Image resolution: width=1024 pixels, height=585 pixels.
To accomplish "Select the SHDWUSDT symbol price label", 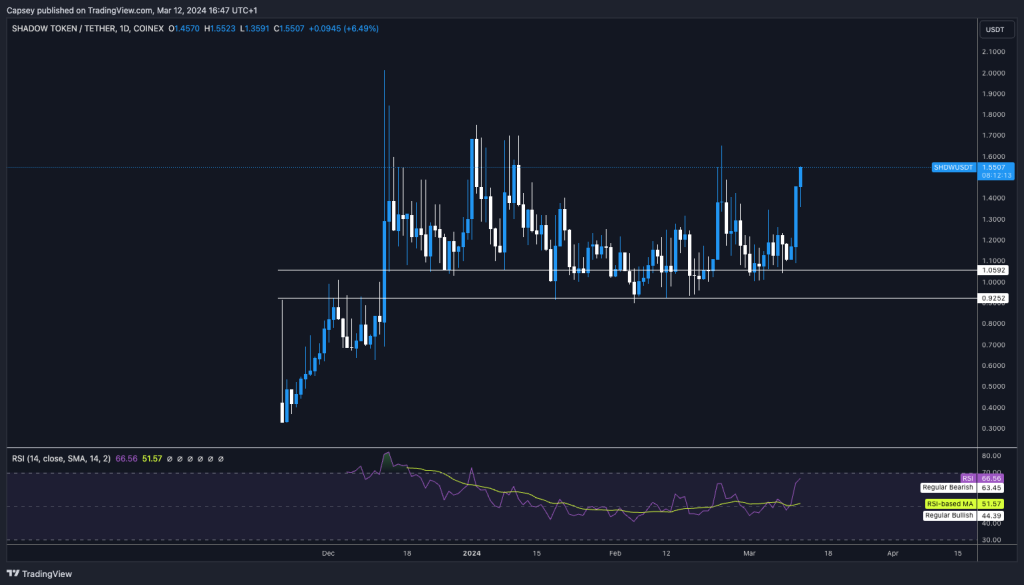I will [x=950, y=167].
